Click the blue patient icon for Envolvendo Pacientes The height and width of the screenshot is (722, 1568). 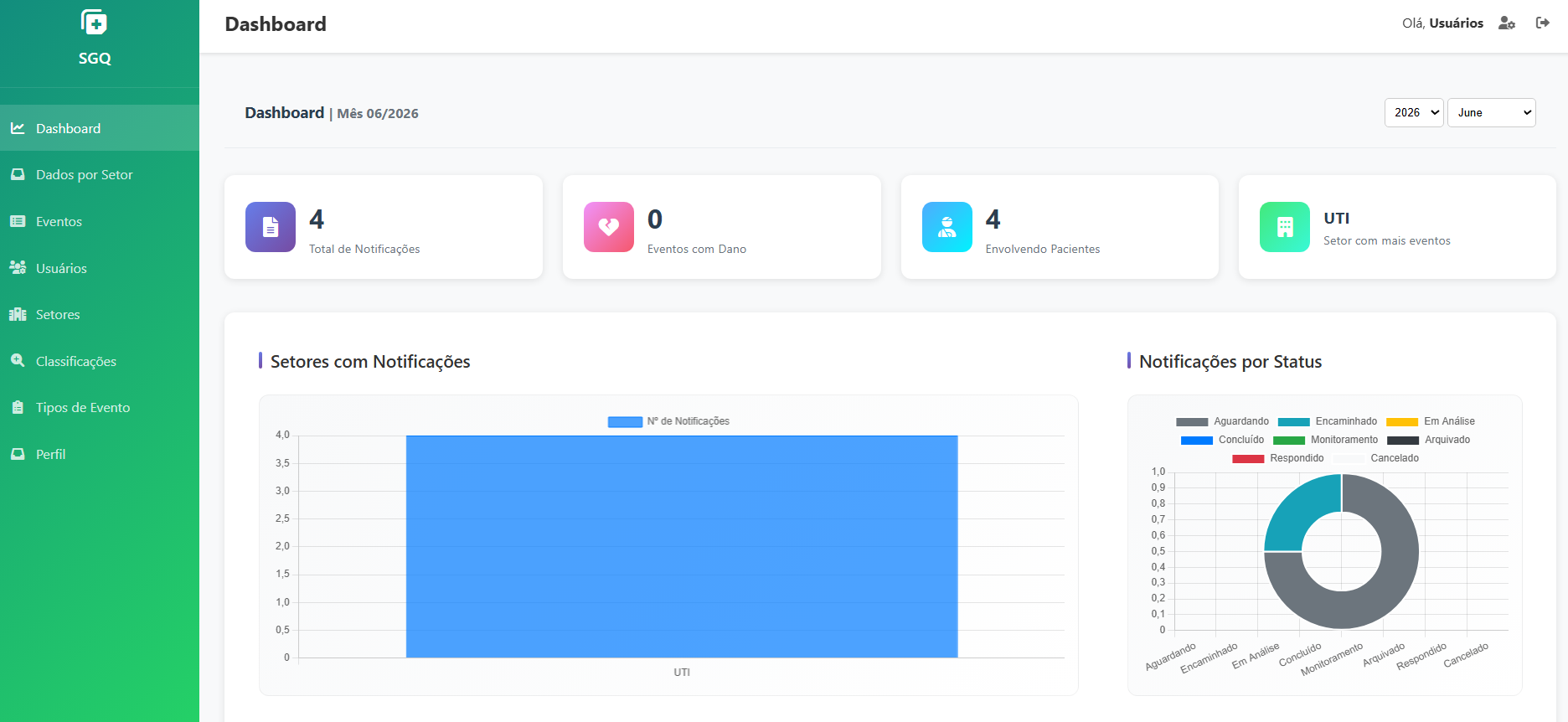(947, 227)
